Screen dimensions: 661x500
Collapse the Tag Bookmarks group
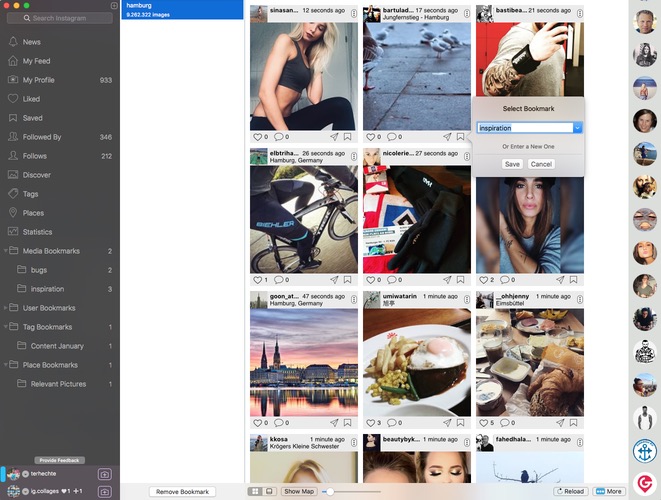click(x=5, y=327)
